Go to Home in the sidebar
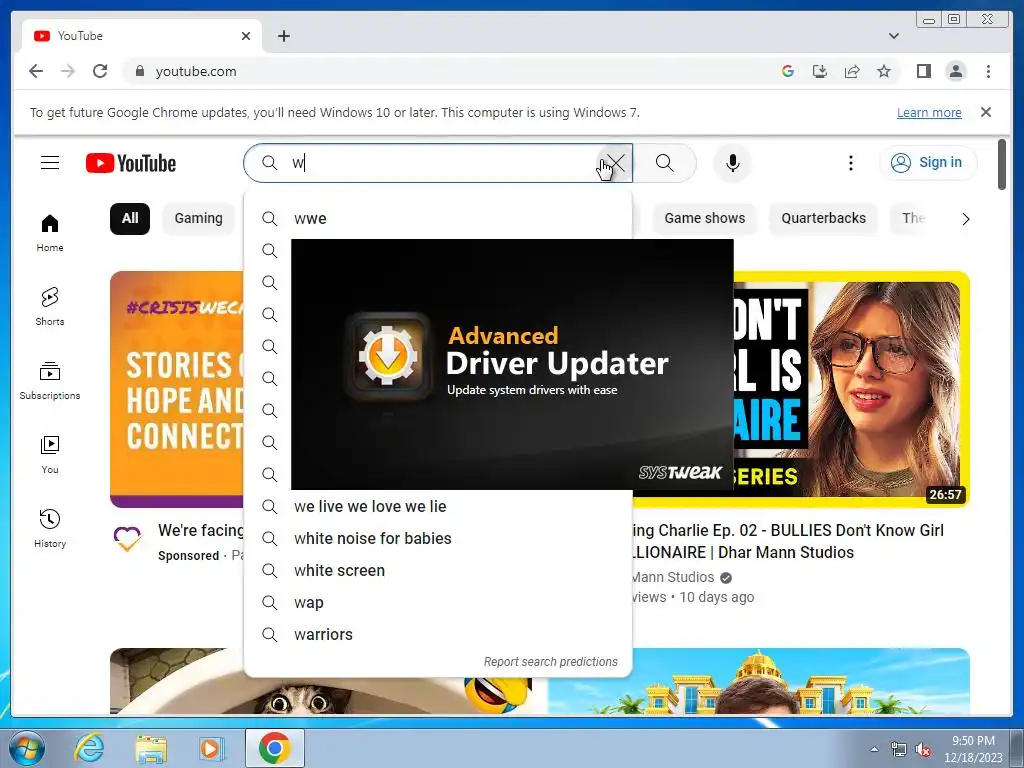 click(50, 233)
